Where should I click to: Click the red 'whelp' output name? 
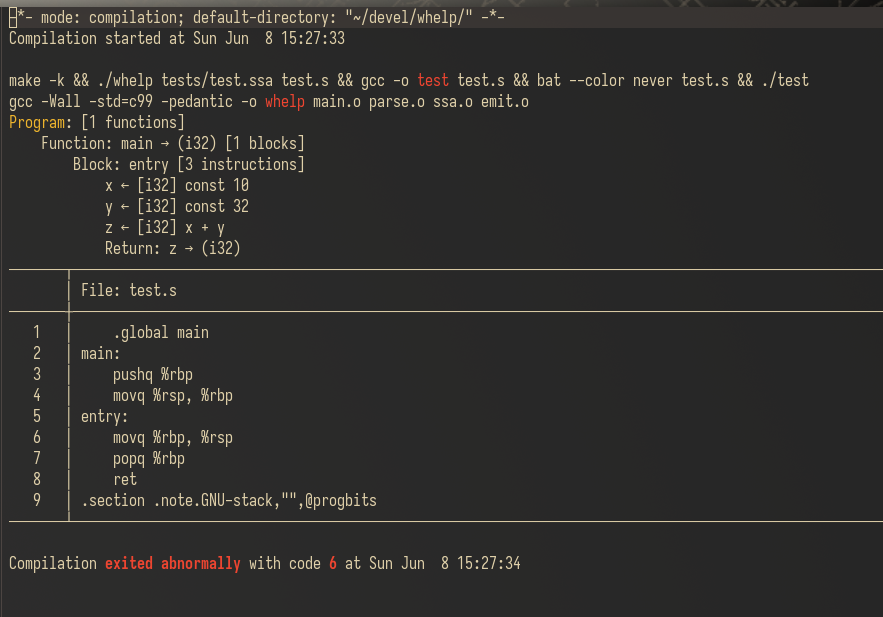click(x=285, y=101)
